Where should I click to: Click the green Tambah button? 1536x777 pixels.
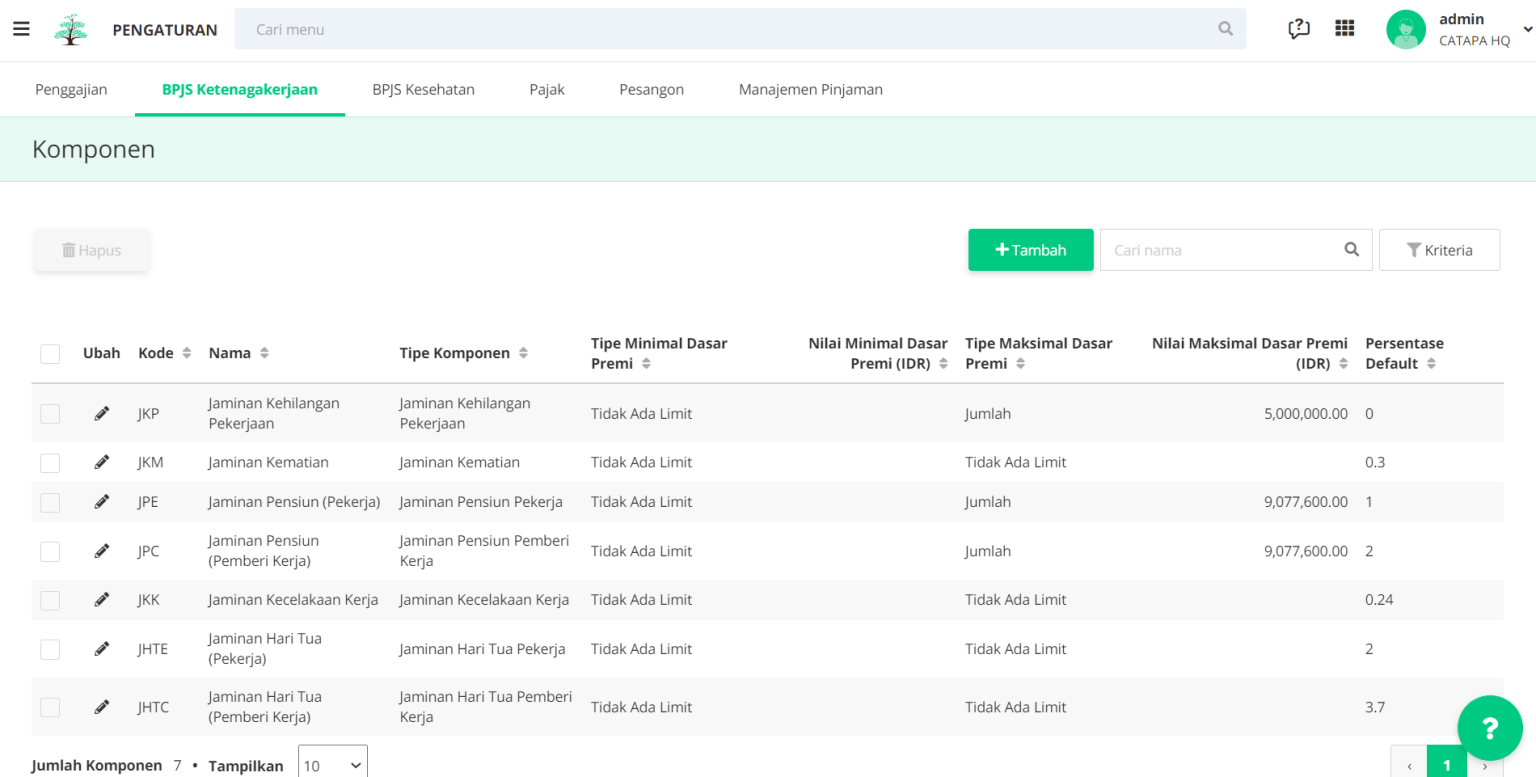[x=1031, y=250]
